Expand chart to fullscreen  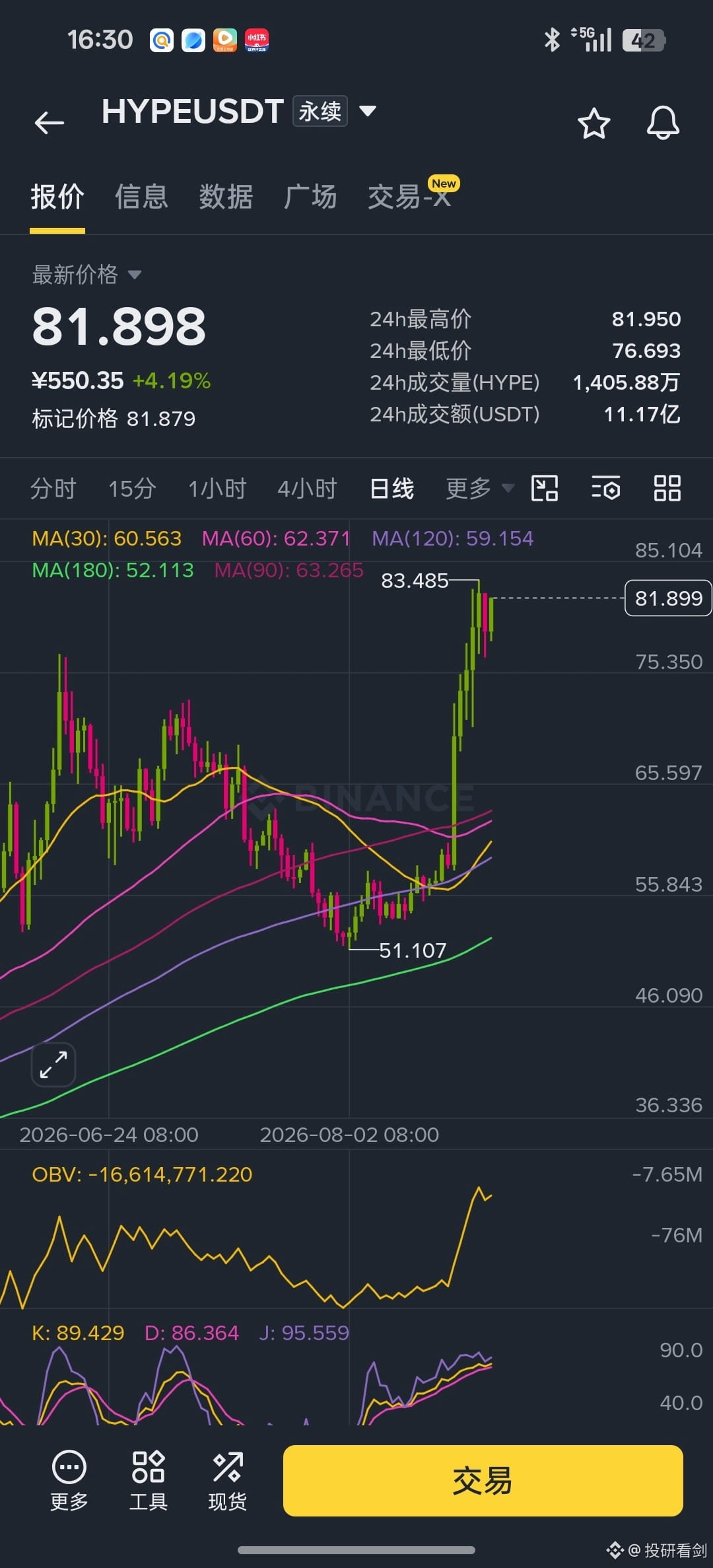point(53,1064)
